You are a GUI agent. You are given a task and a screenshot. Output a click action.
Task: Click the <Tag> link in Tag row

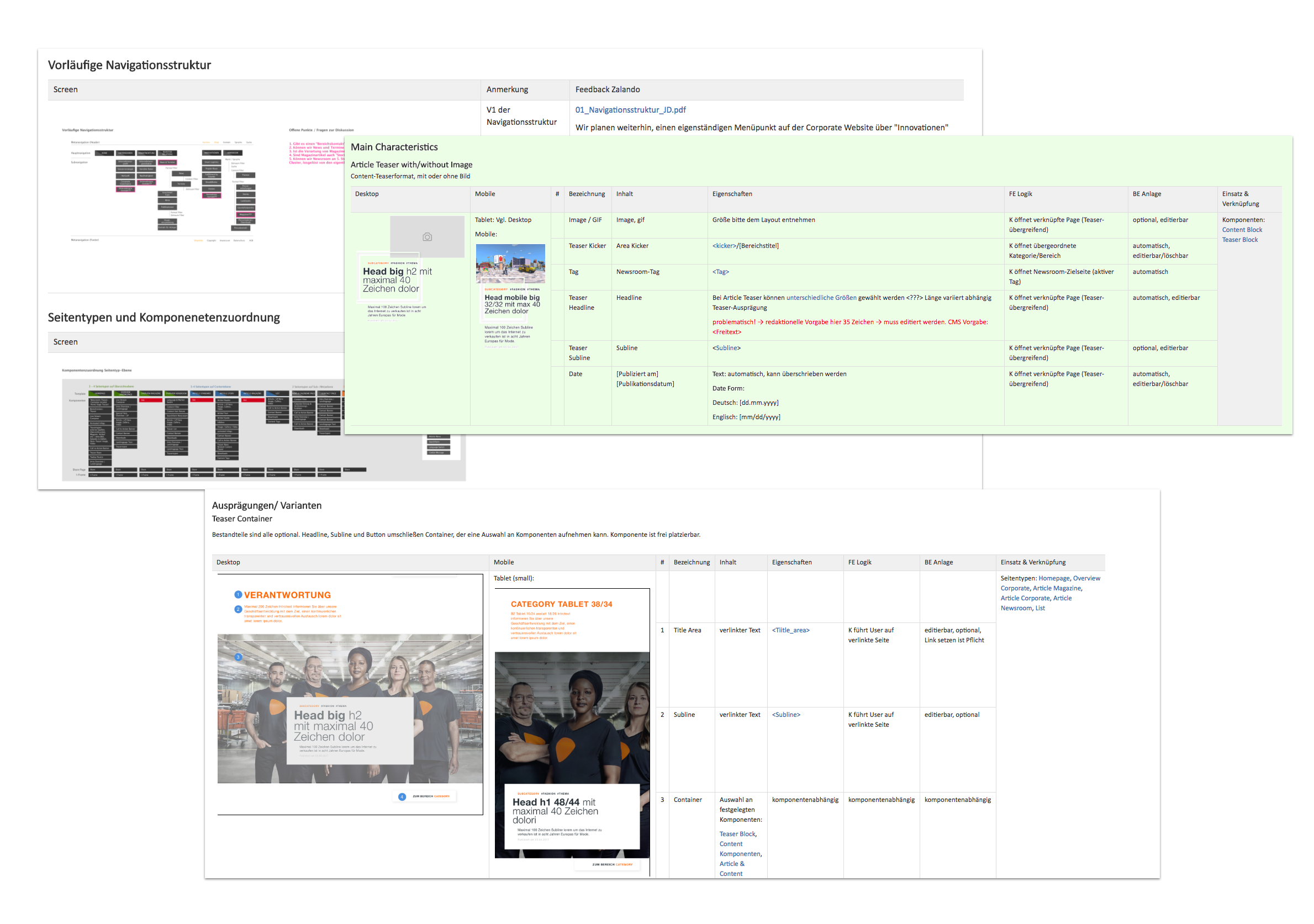pyautogui.click(x=721, y=272)
